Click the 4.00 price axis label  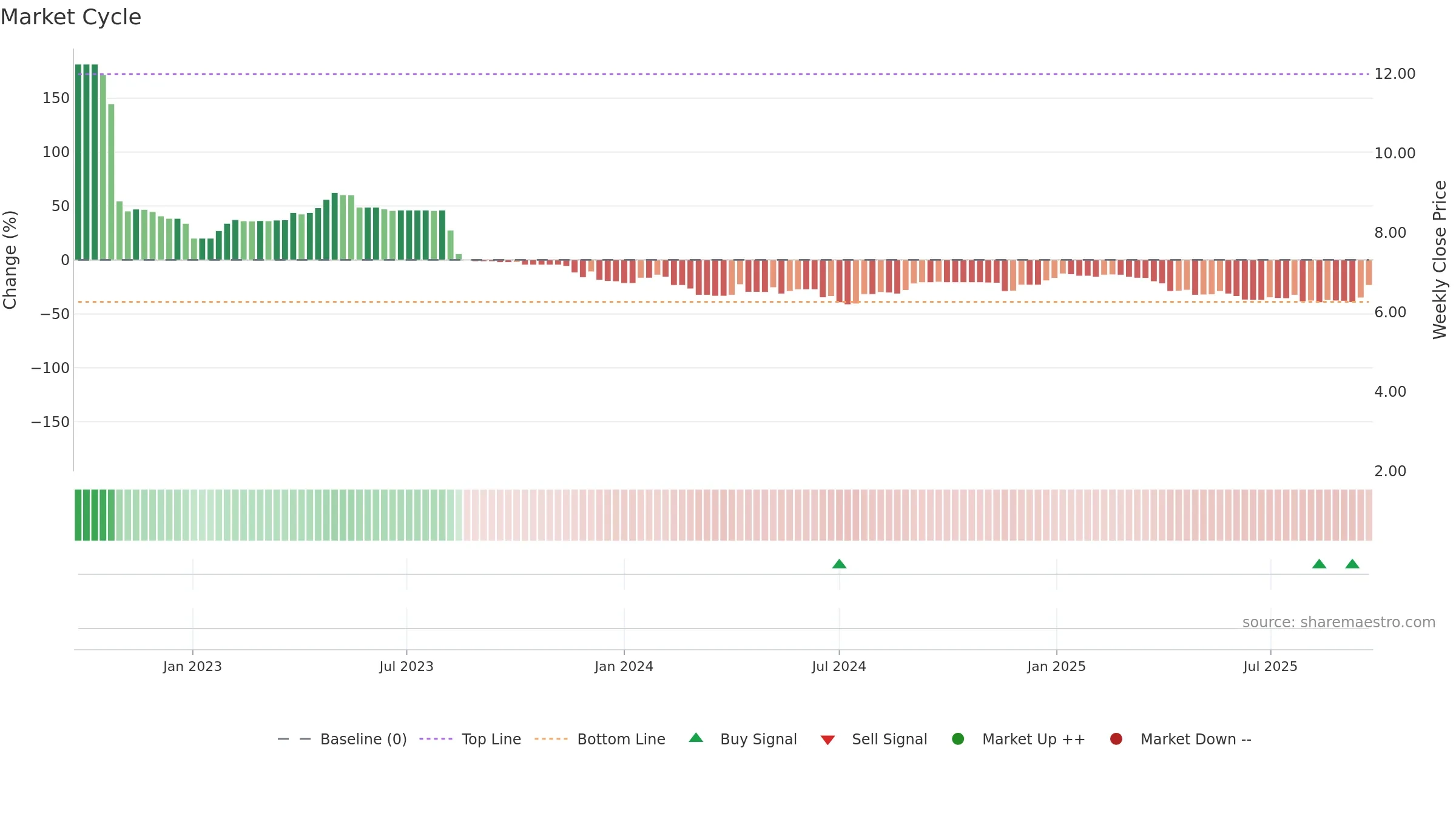(1390, 392)
